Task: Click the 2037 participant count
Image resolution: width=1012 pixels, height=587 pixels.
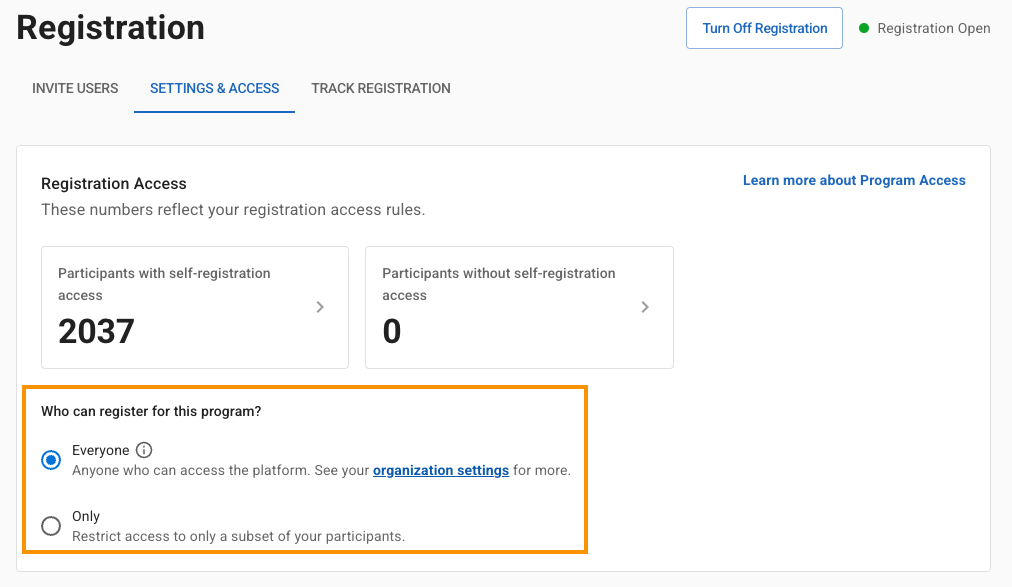Action: (x=96, y=331)
